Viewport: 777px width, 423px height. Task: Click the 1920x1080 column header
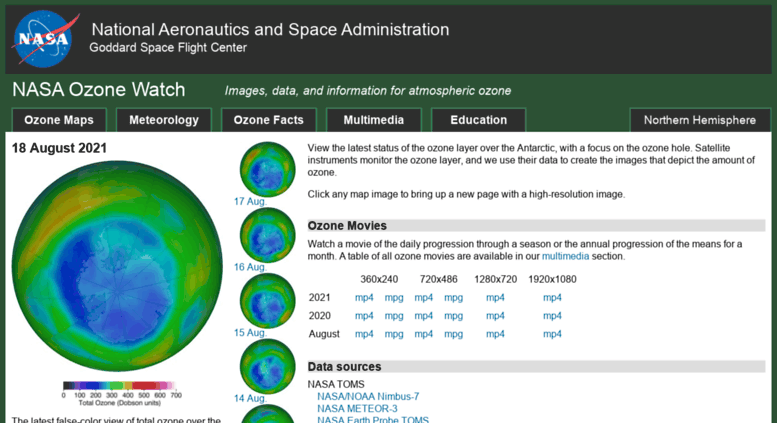(x=552, y=279)
